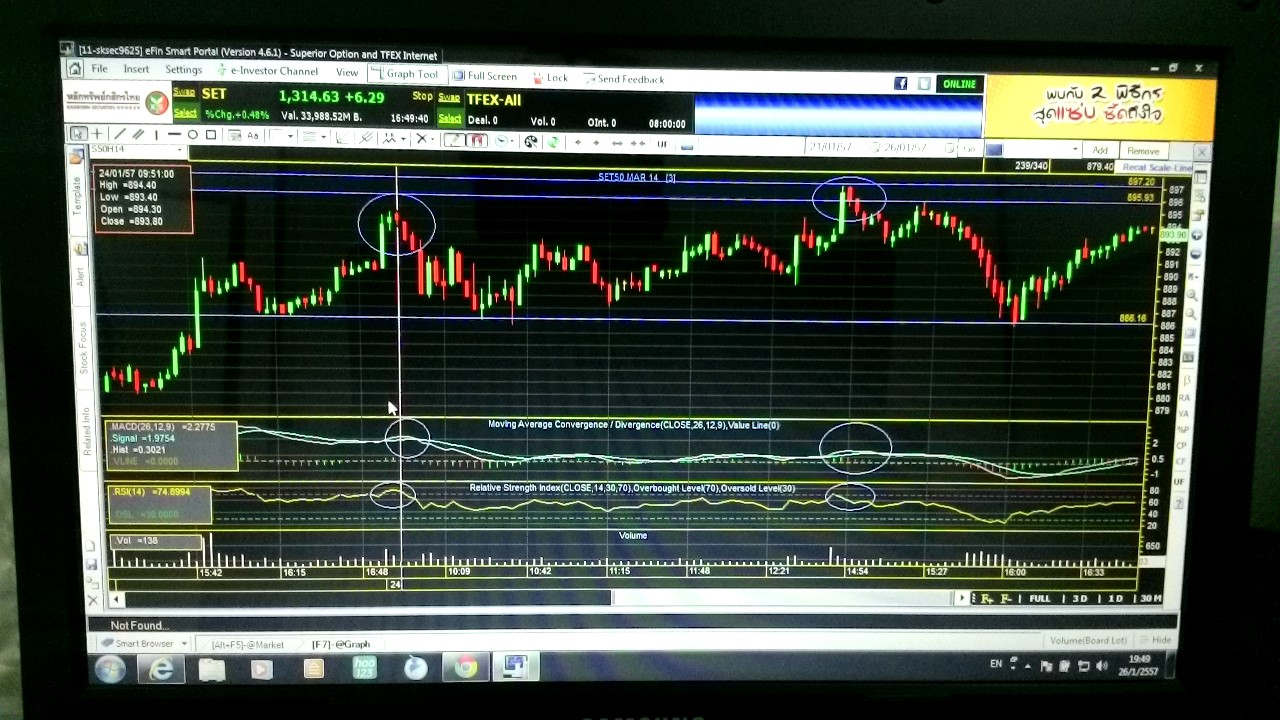Viewport: 1280px width, 720px height.
Task: Pick the diagonal trend line tool
Action: [x=119, y=134]
